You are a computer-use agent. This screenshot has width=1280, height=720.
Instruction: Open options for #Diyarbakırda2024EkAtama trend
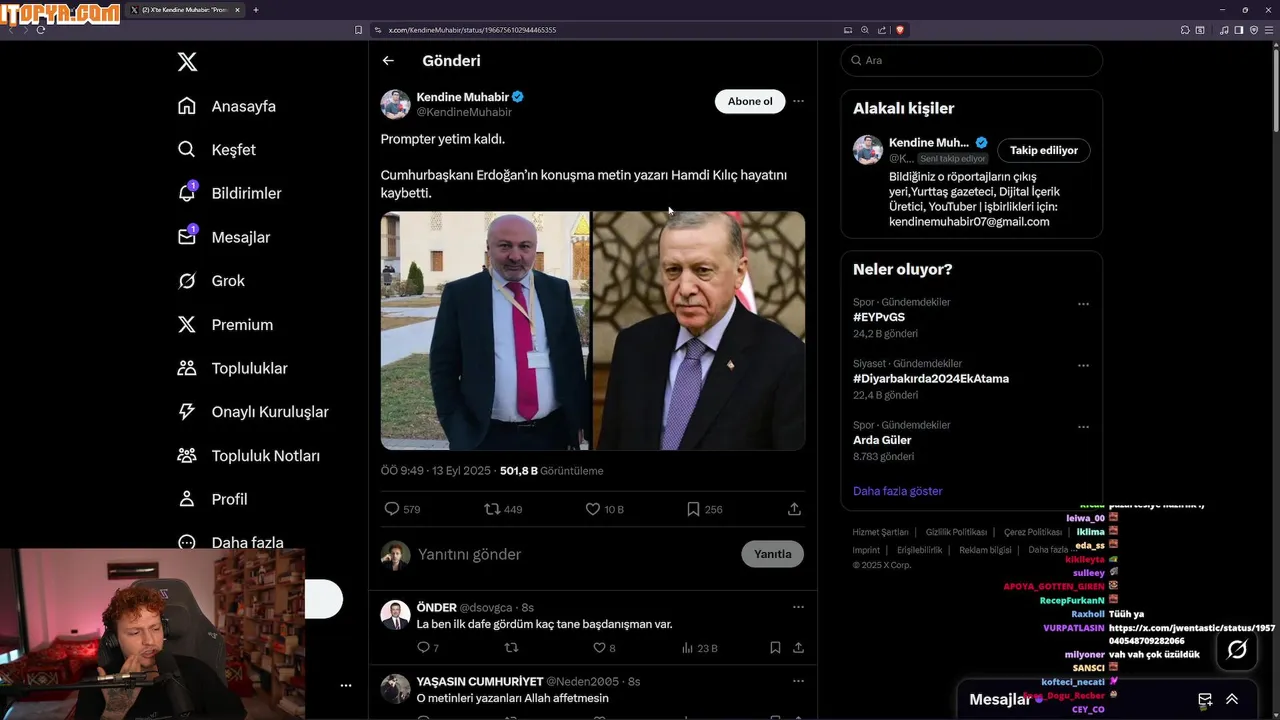[1083, 366]
